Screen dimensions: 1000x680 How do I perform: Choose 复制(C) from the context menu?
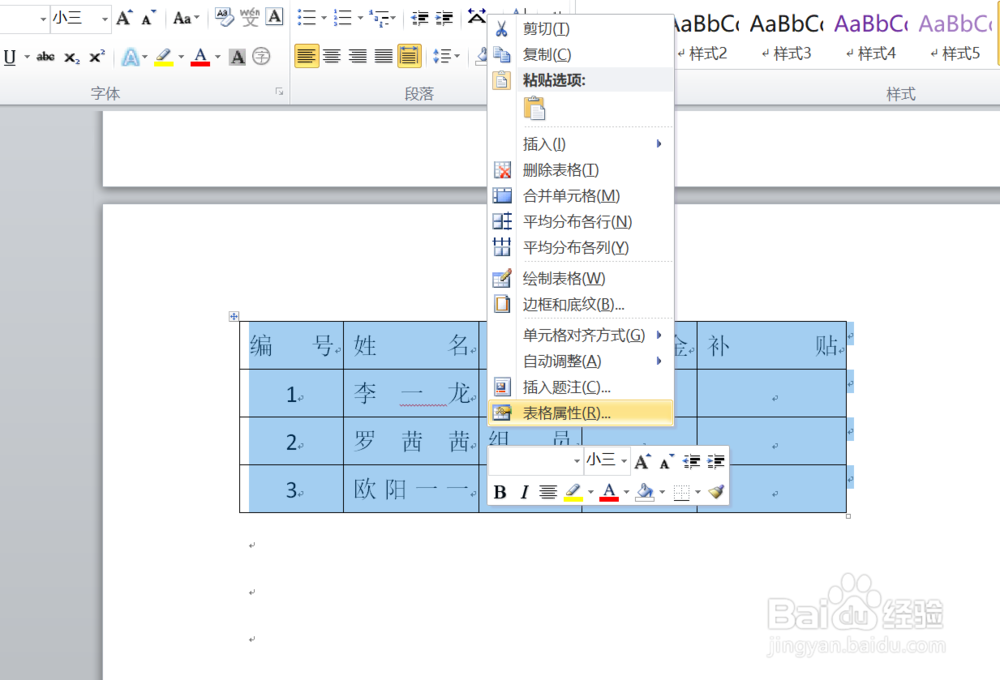[580, 55]
